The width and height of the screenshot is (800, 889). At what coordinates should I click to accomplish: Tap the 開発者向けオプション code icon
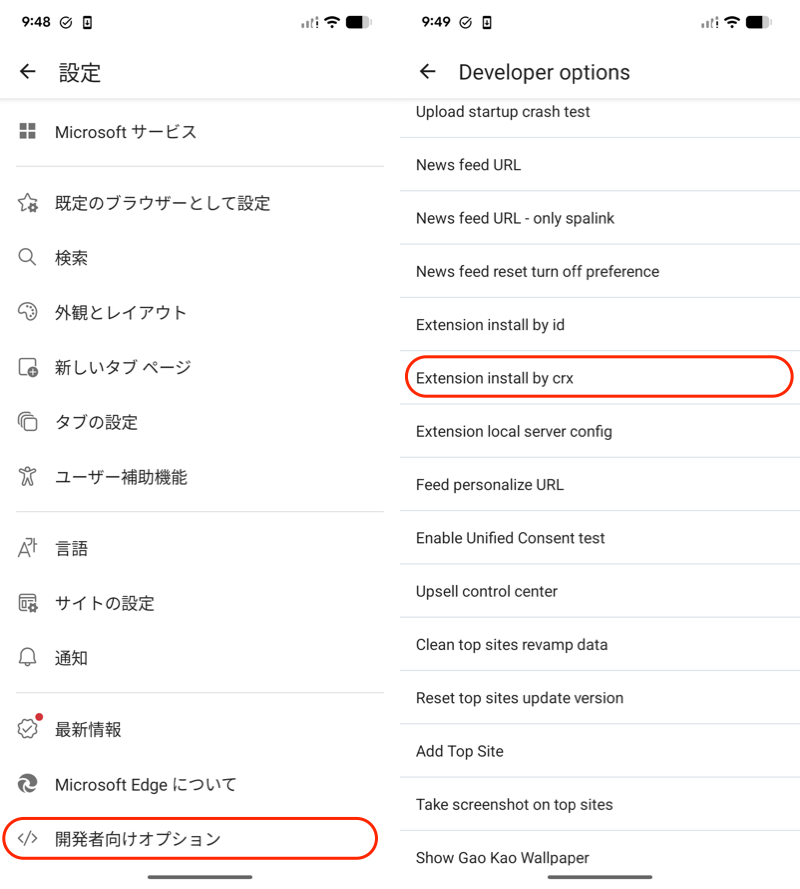point(27,839)
